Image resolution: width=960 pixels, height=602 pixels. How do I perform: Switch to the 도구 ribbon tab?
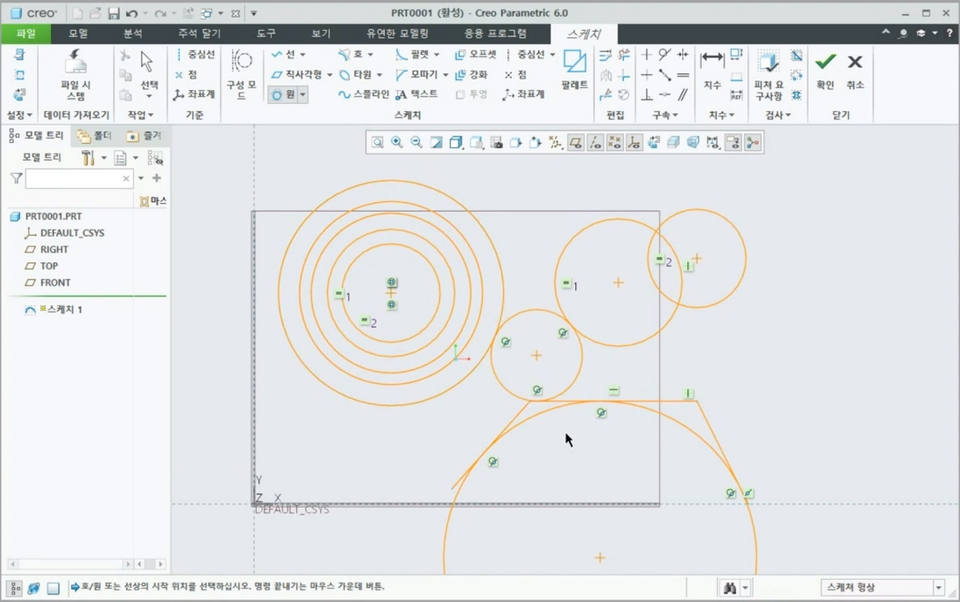click(266, 34)
